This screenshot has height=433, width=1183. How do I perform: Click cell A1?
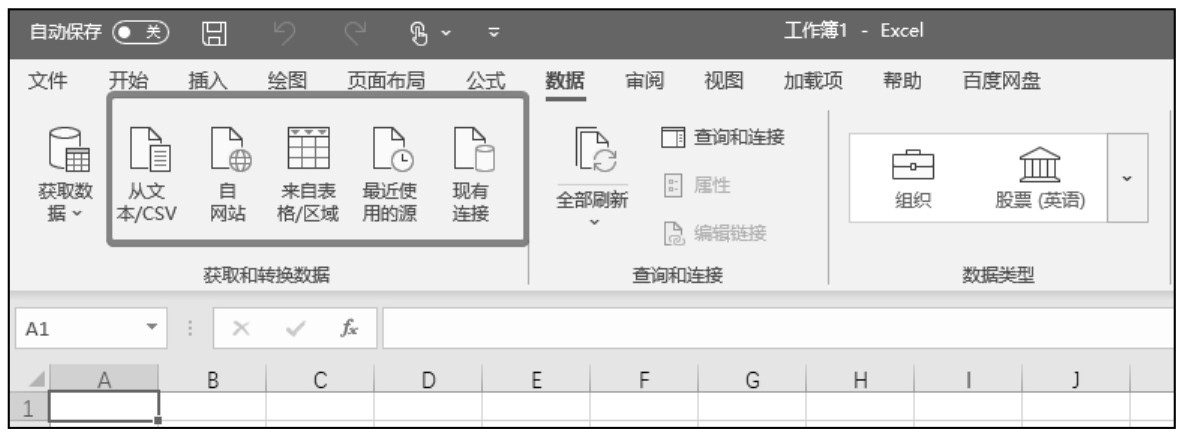[105, 407]
